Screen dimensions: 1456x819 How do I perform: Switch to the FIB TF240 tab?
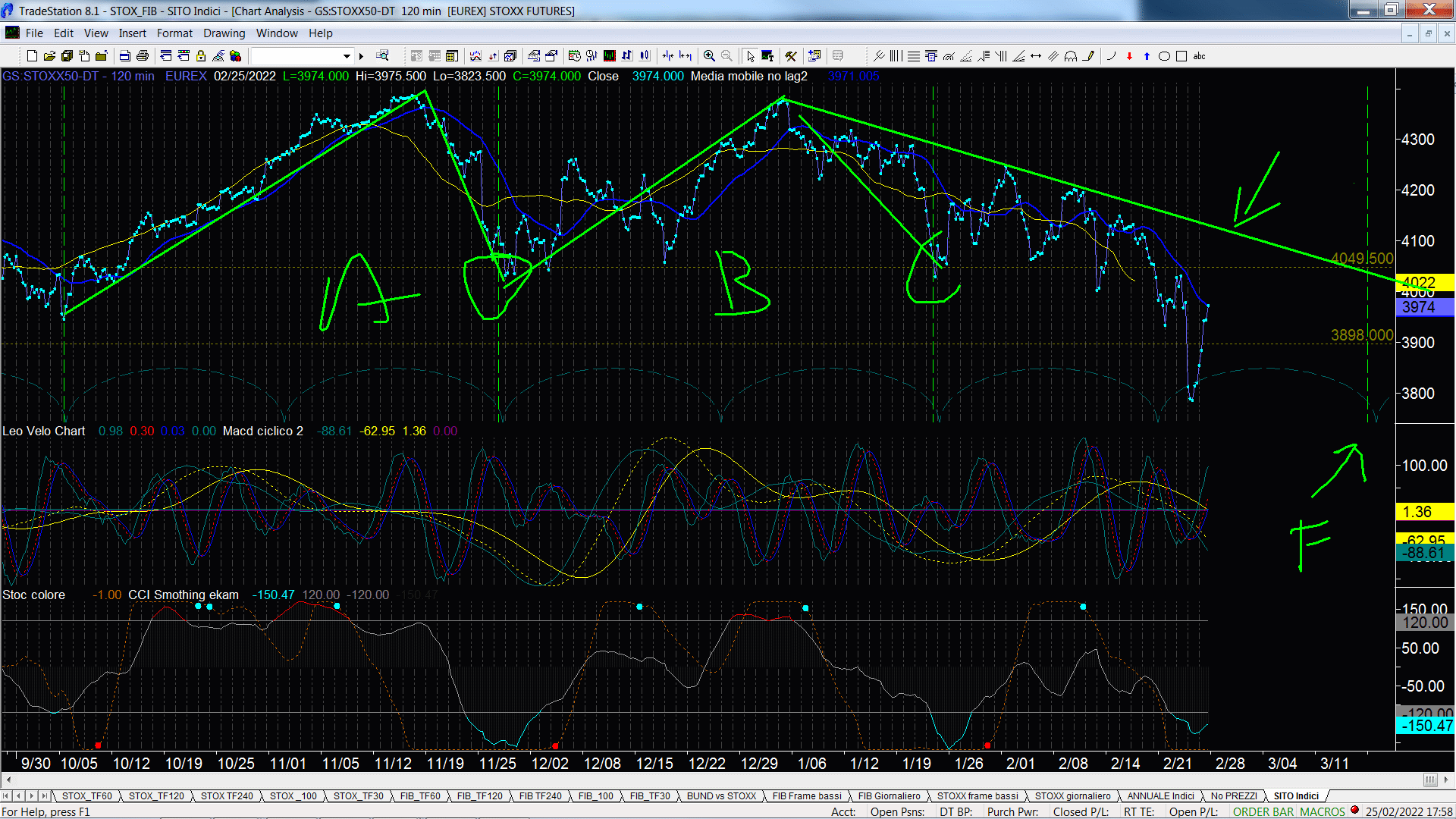click(x=540, y=795)
